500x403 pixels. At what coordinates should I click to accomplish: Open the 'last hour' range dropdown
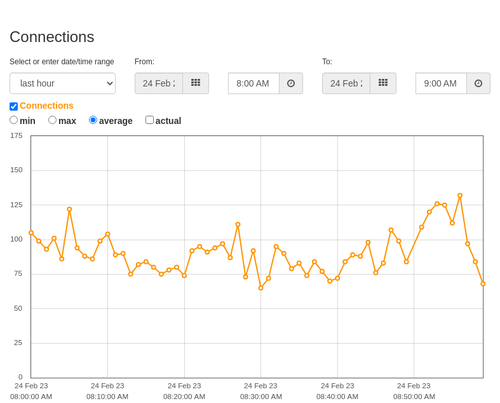tap(63, 83)
